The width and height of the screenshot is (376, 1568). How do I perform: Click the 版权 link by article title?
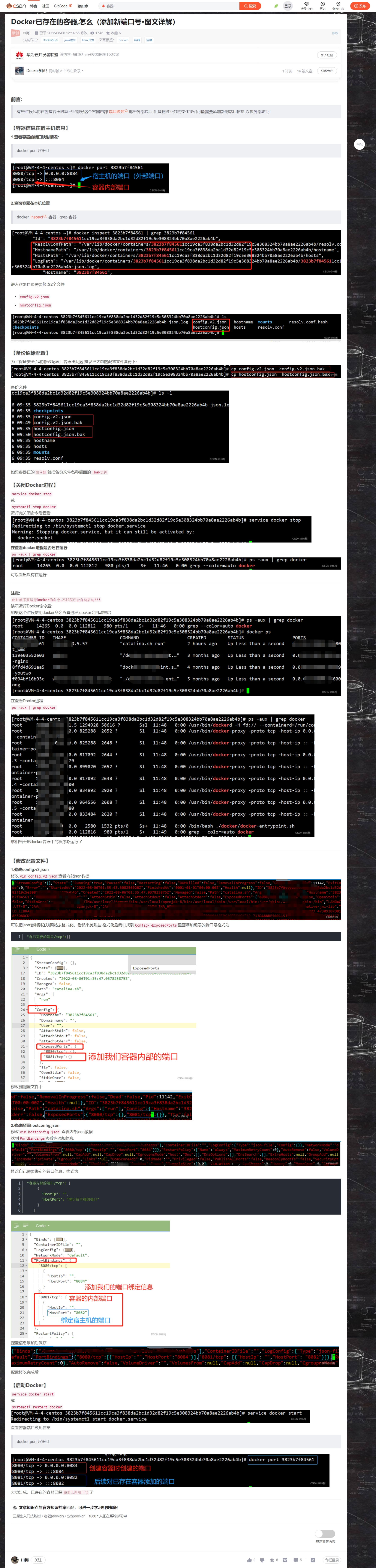tap(335, 33)
